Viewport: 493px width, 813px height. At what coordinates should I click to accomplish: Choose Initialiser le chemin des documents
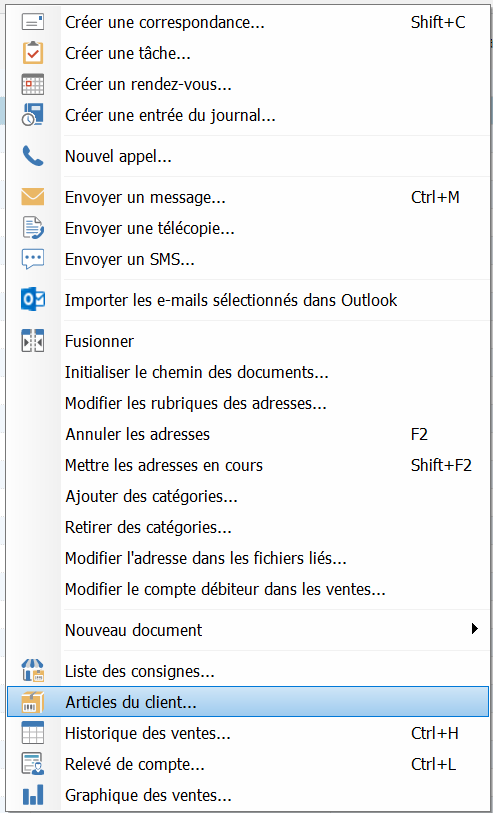(248, 372)
